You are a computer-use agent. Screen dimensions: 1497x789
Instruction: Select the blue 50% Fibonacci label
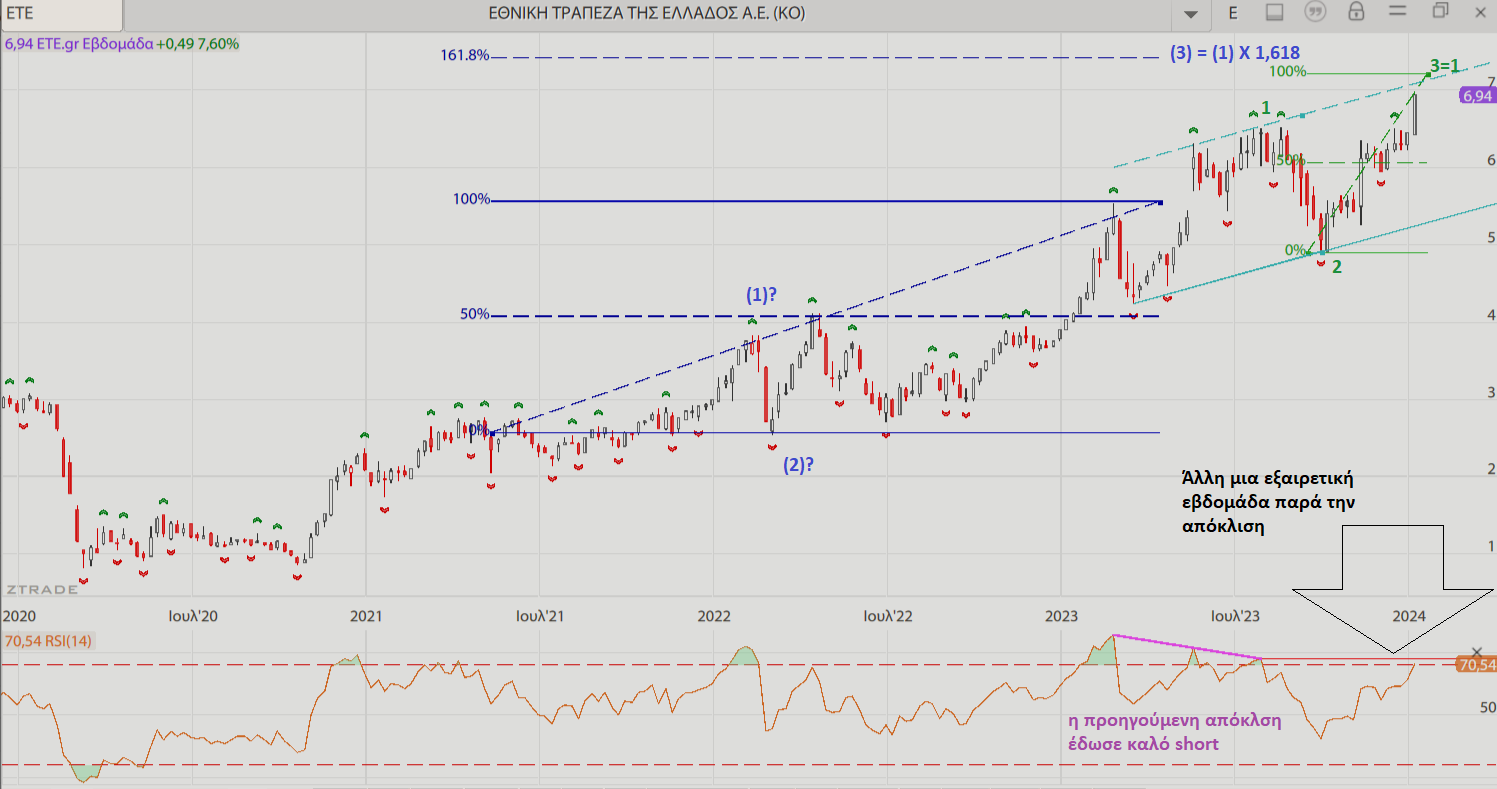475,314
